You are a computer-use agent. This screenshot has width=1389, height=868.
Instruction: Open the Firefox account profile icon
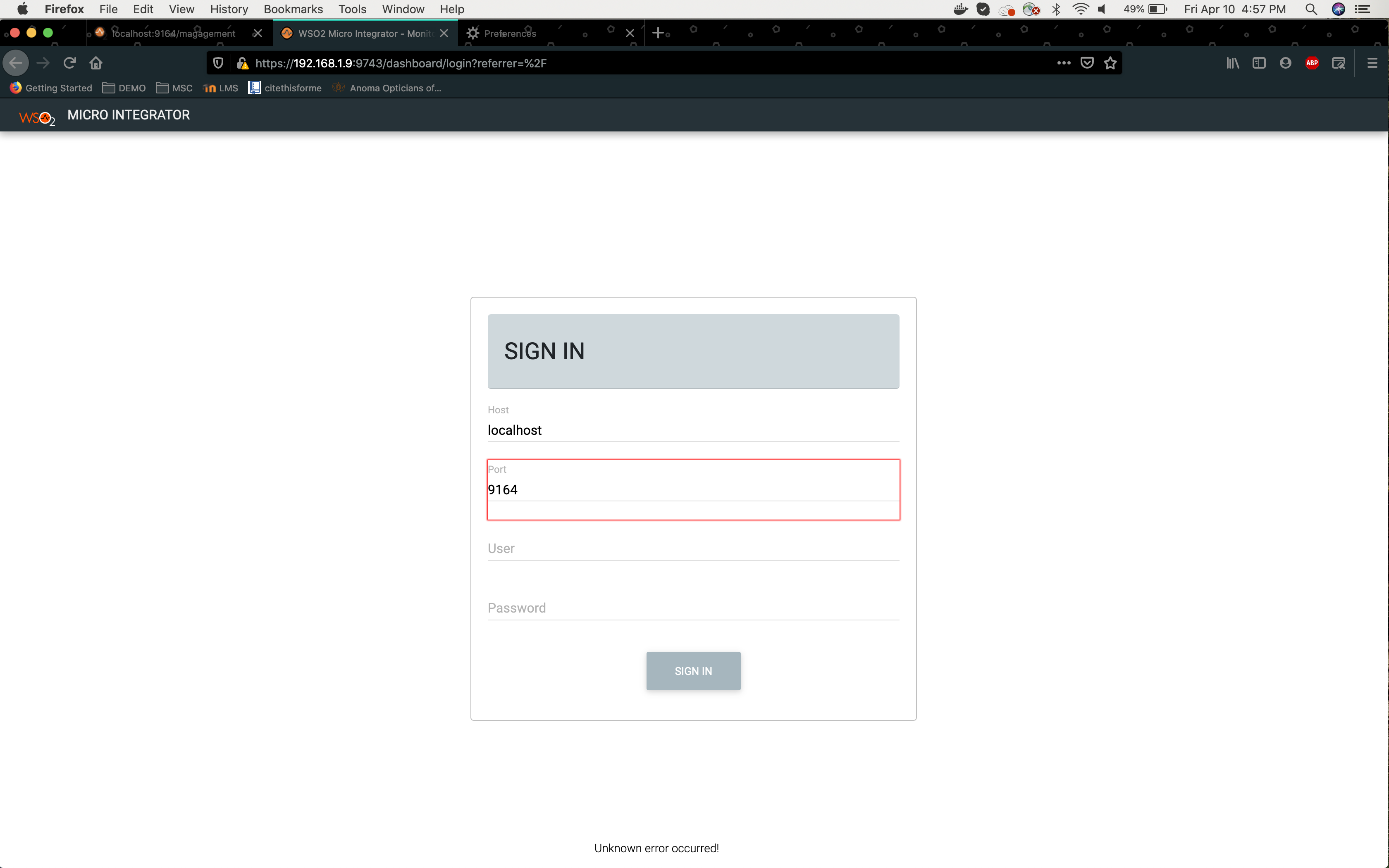pyautogui.click(x=1286, y=62)
